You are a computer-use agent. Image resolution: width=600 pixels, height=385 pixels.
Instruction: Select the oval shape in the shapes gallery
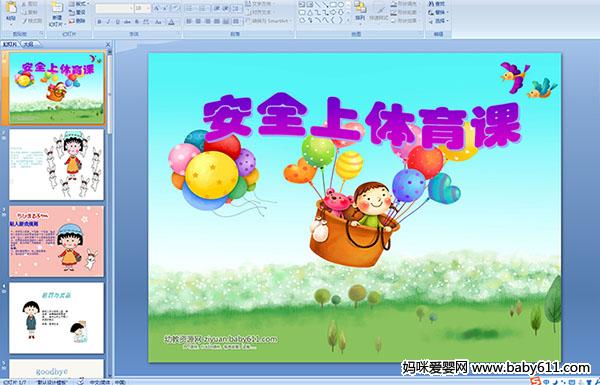click(x=341, y=5)
